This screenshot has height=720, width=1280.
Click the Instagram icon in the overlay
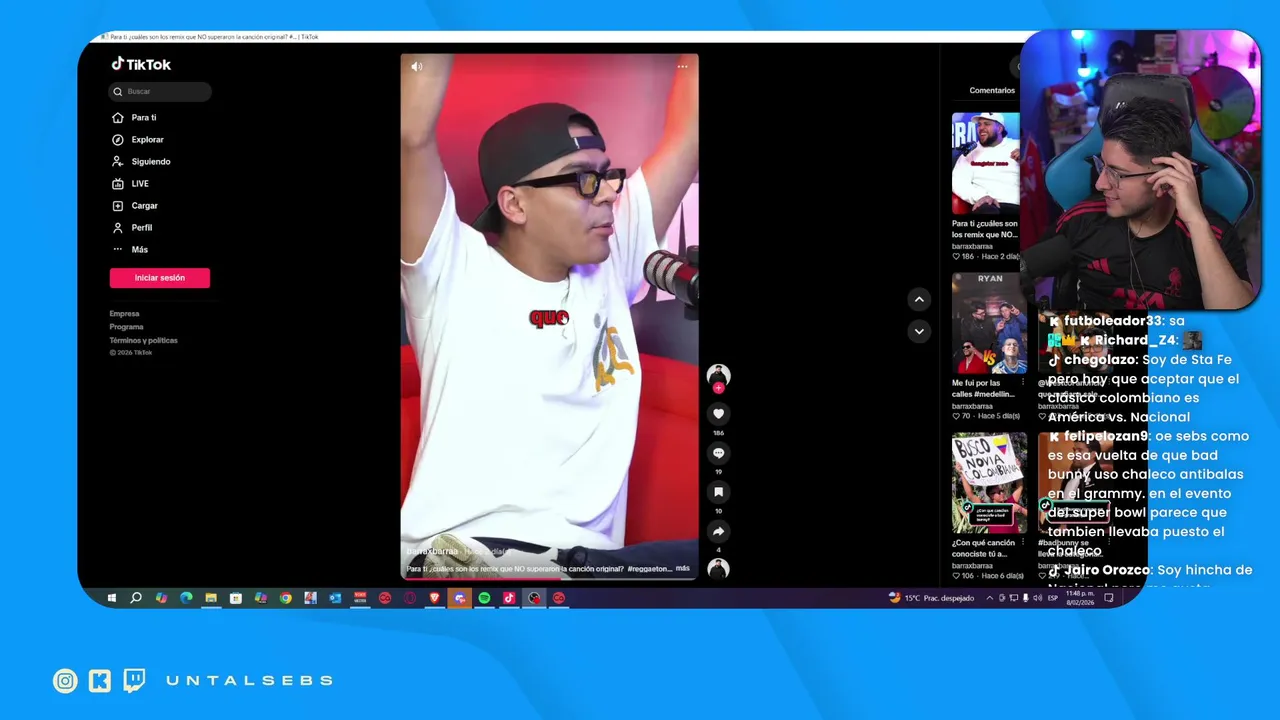point(66,681)
